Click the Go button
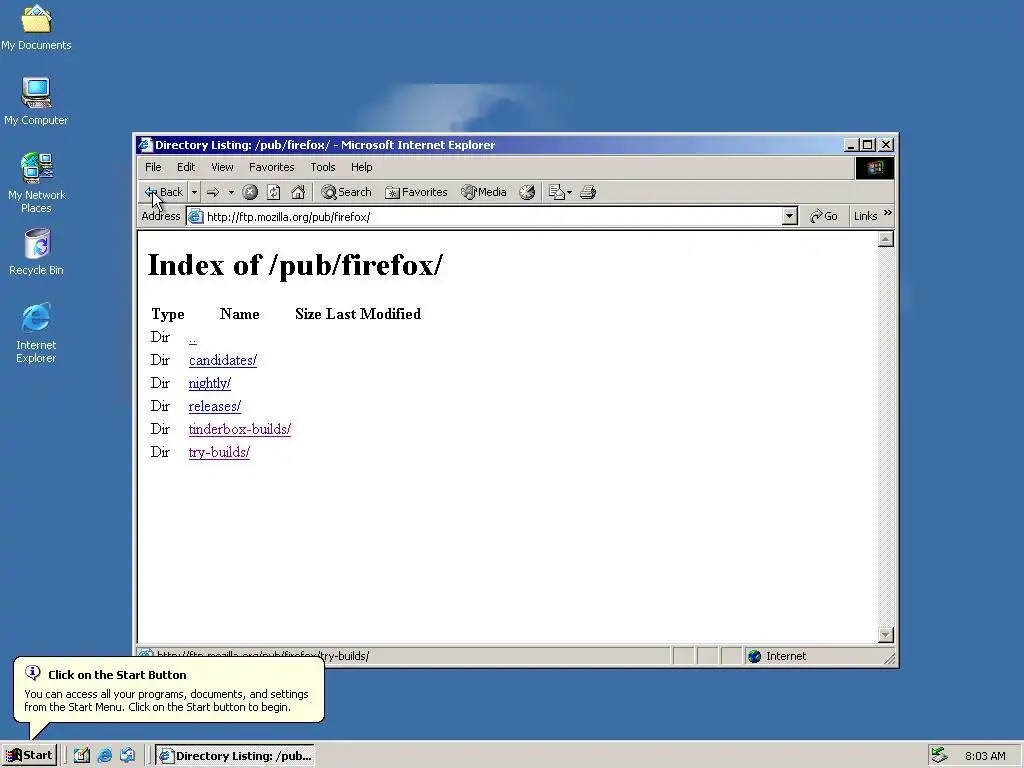 tap(824, 216)
